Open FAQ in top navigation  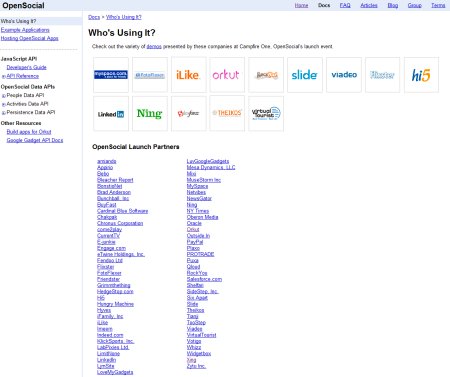(x=345, y=5)
